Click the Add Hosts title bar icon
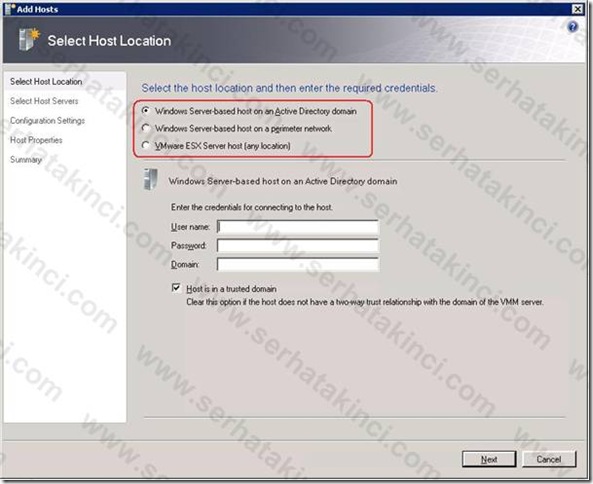The width and height of the screenshot is (593, 484). tap(10, 9)
